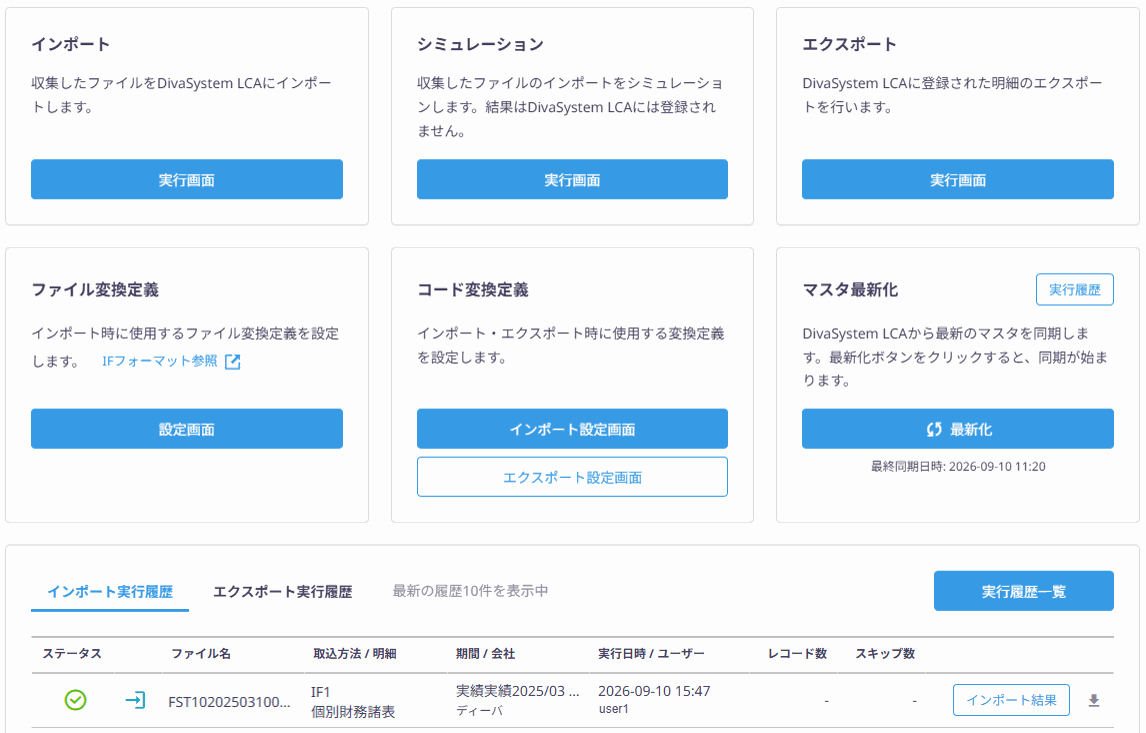Click the execution time 2026-09-10 15:47

[x=654, y=691]
